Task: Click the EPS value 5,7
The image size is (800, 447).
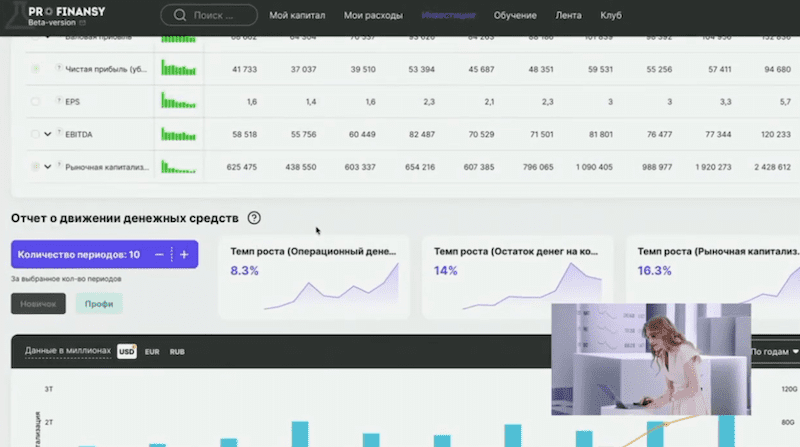Action: [785, 102]
